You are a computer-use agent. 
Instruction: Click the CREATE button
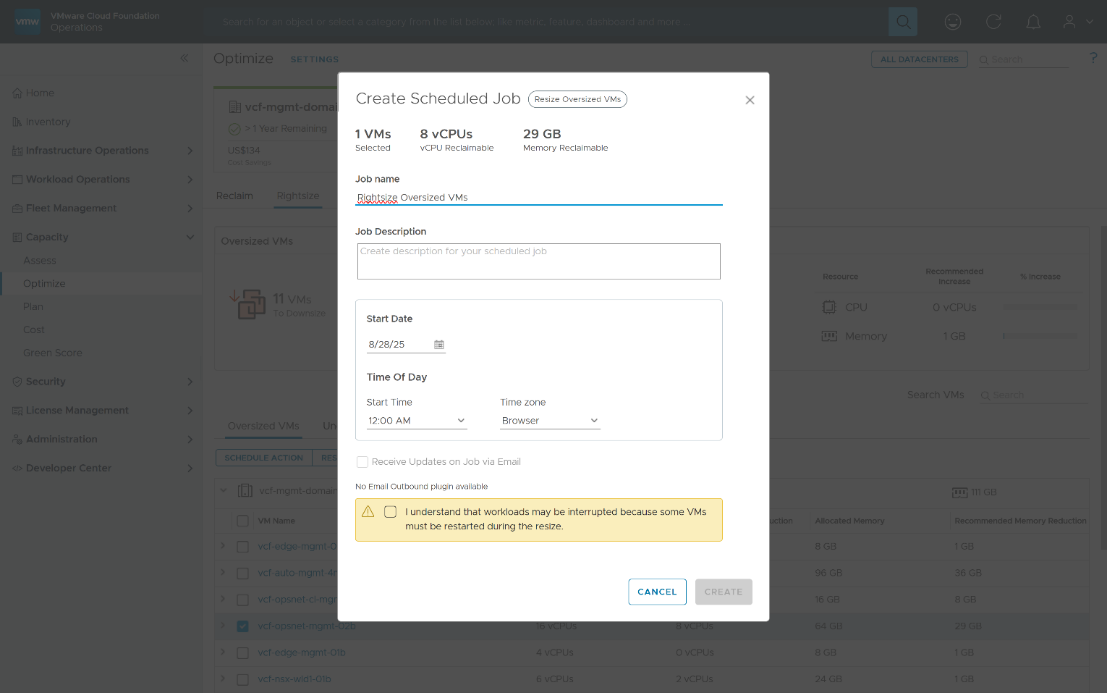click(723, 591)
